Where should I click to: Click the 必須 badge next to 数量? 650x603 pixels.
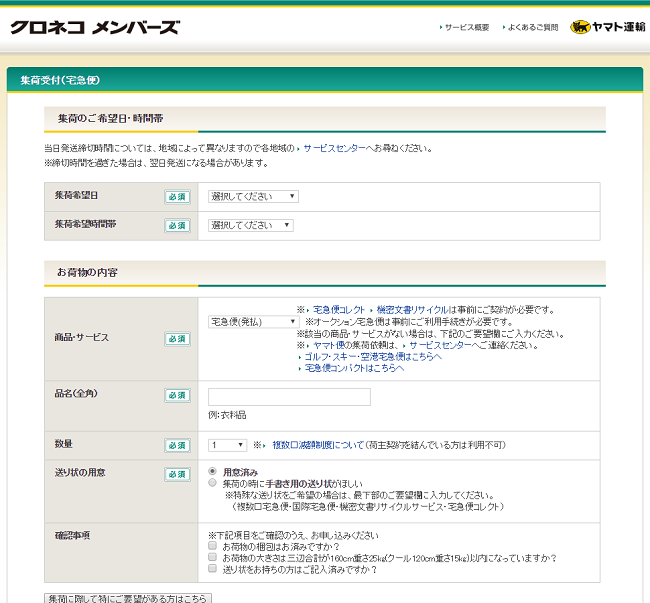tap(177, 446)
